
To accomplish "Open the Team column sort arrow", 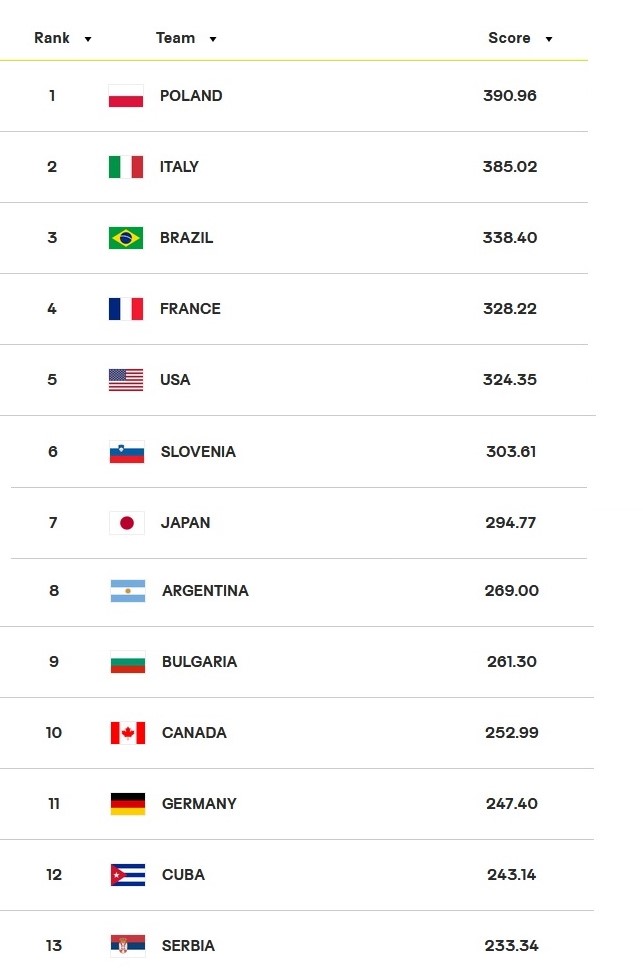I will click(212, 39).
